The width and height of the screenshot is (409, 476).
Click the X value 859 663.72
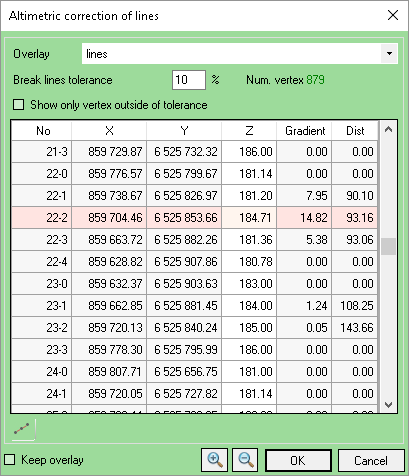[x=109, y=240]
